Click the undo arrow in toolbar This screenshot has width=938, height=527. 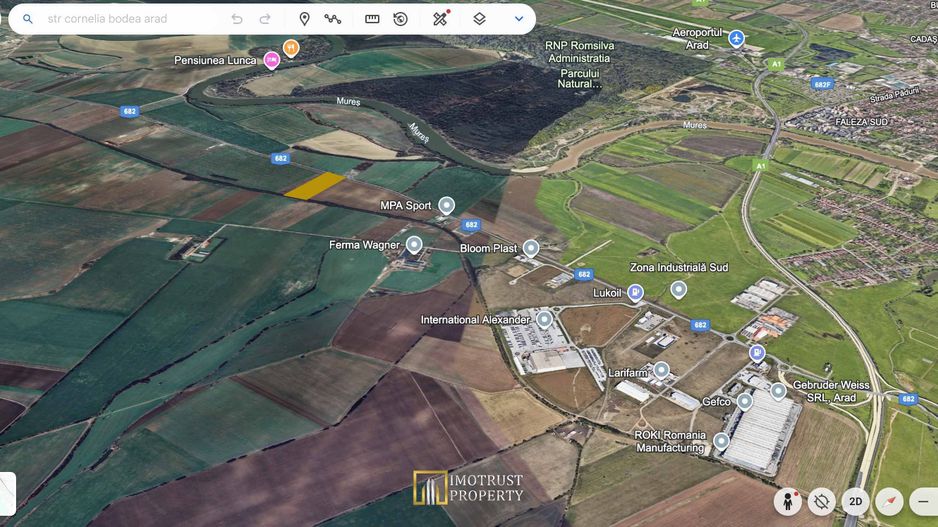coord(237,19)
